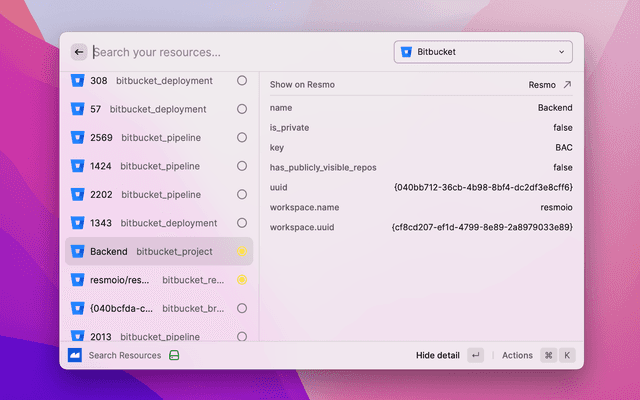
Task: Click the Hide detail button
Action: click(438, 355)
